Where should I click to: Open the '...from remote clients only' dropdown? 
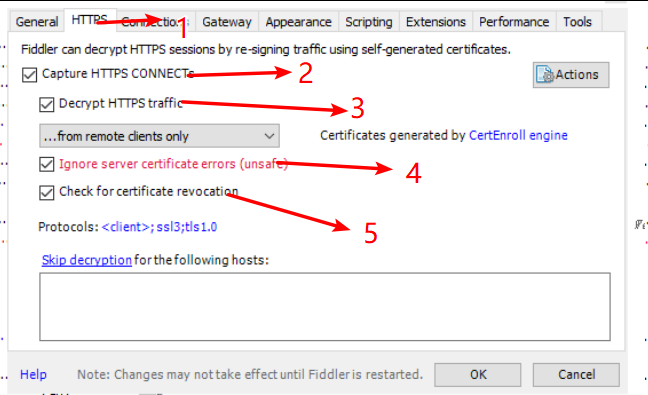160,136
